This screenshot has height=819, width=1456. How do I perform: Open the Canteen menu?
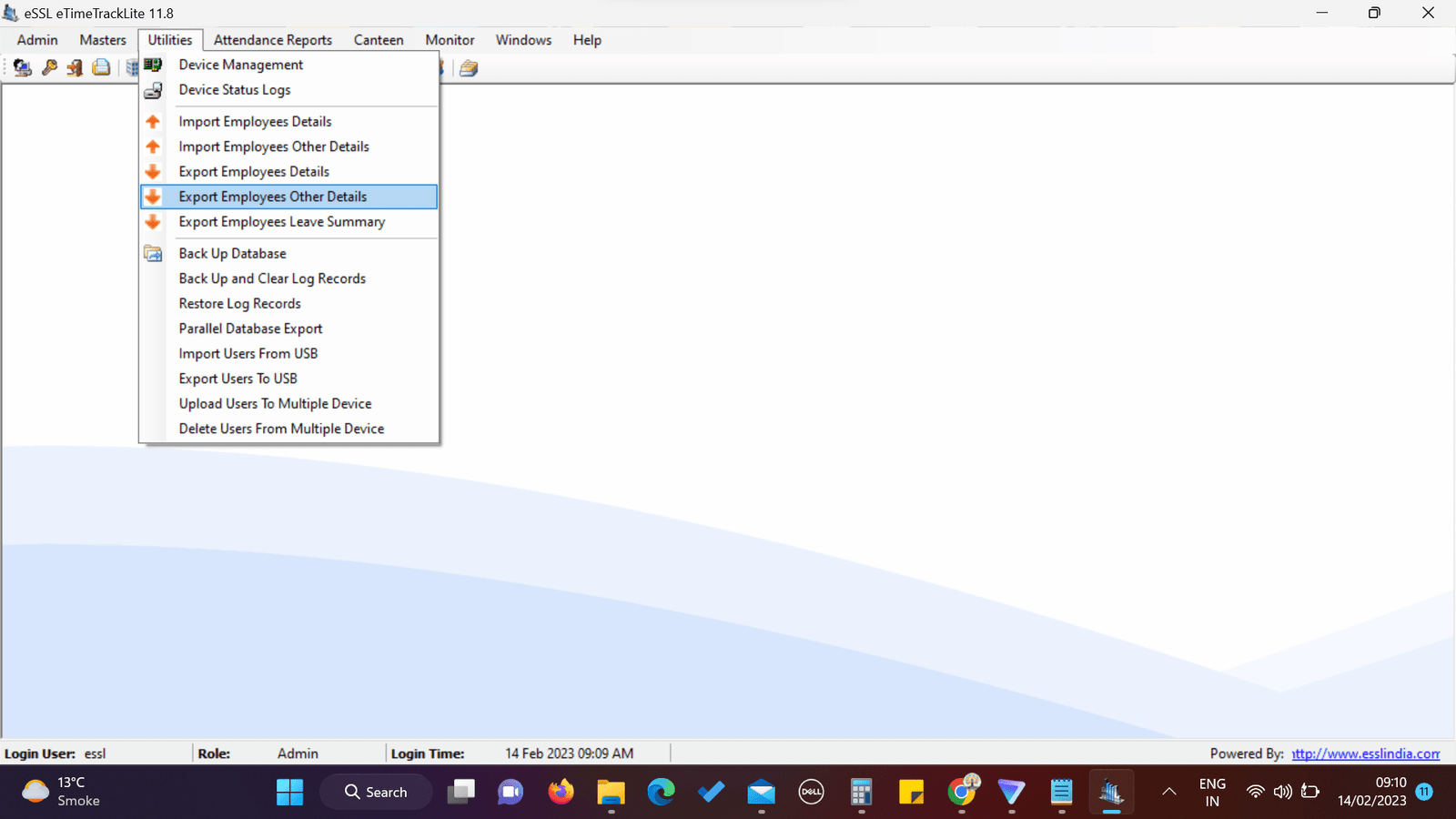[379, 40]
